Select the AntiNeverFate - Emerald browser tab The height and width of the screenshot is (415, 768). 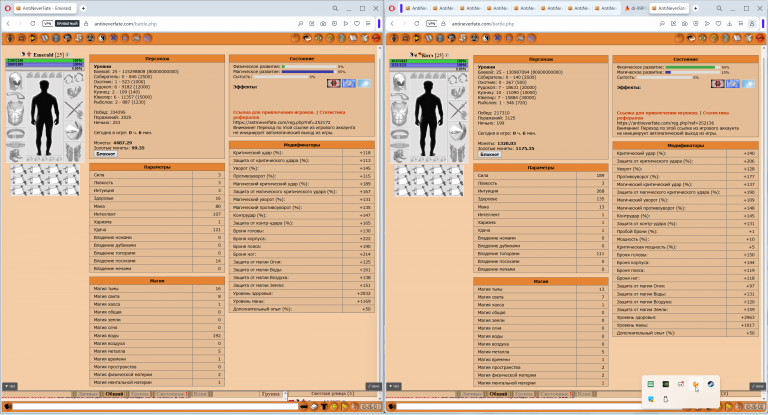(44, 8)
